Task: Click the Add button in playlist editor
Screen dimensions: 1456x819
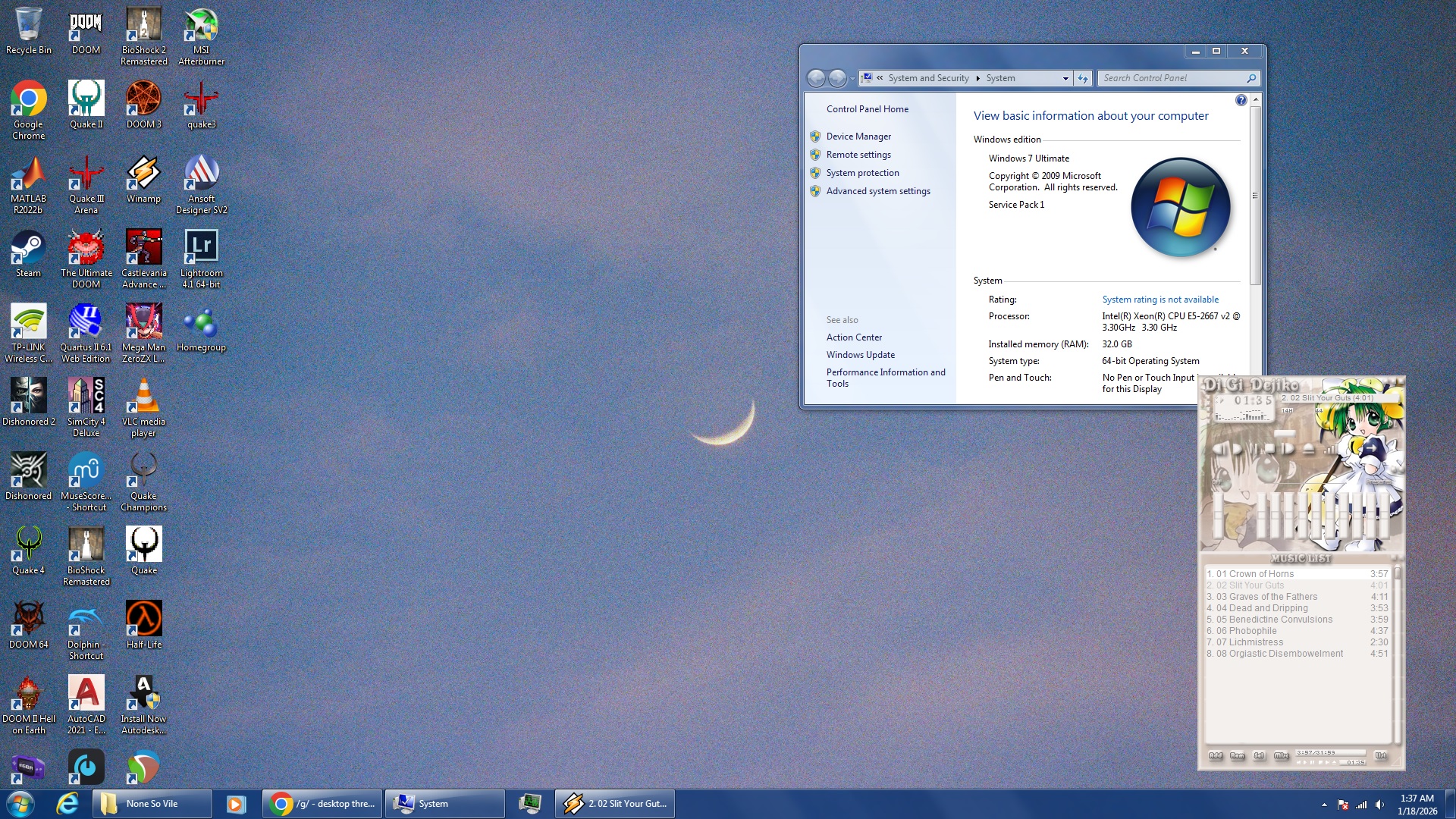Action: (1216, 755)
